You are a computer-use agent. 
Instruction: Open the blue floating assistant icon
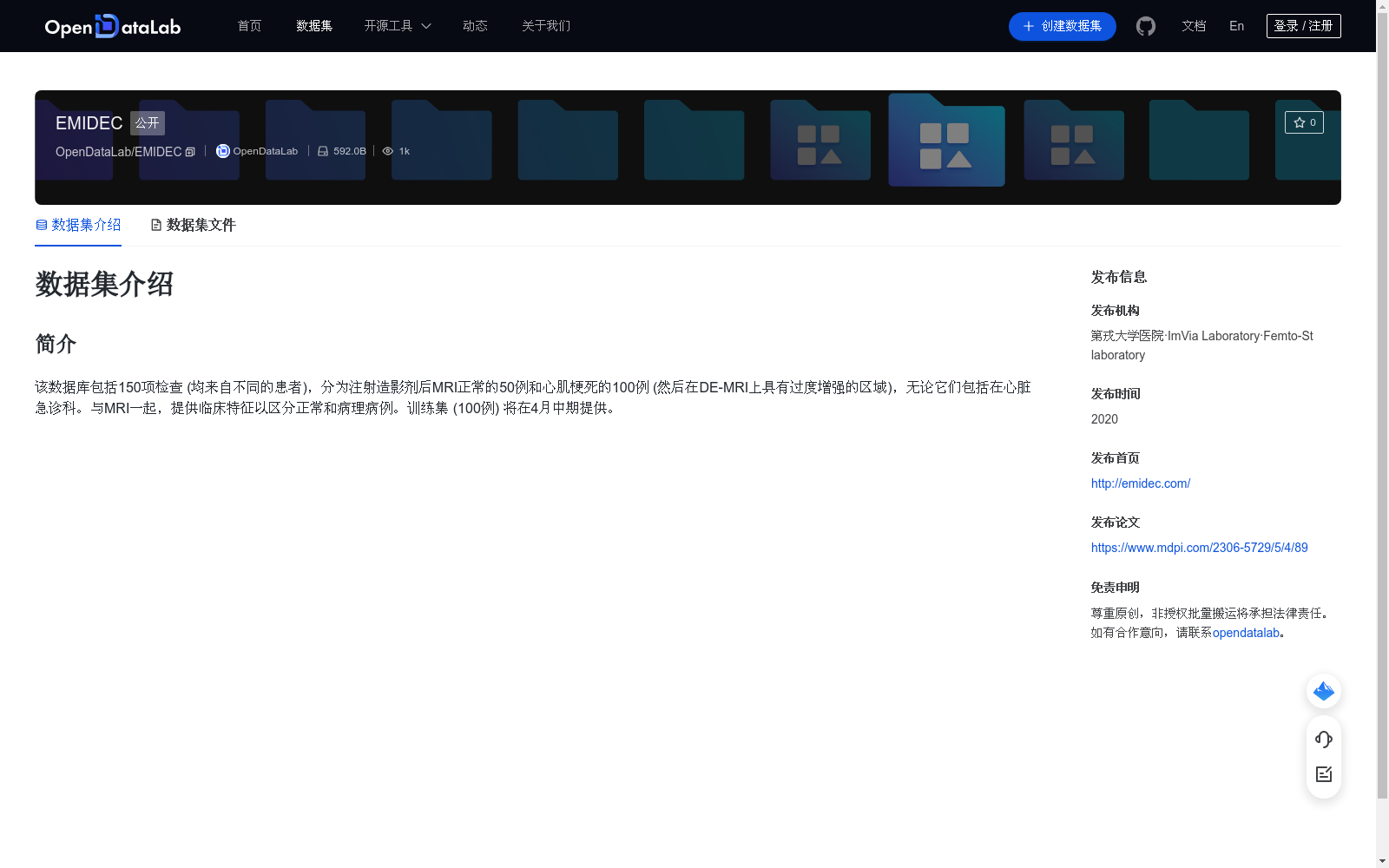[x=1324, y=691]
